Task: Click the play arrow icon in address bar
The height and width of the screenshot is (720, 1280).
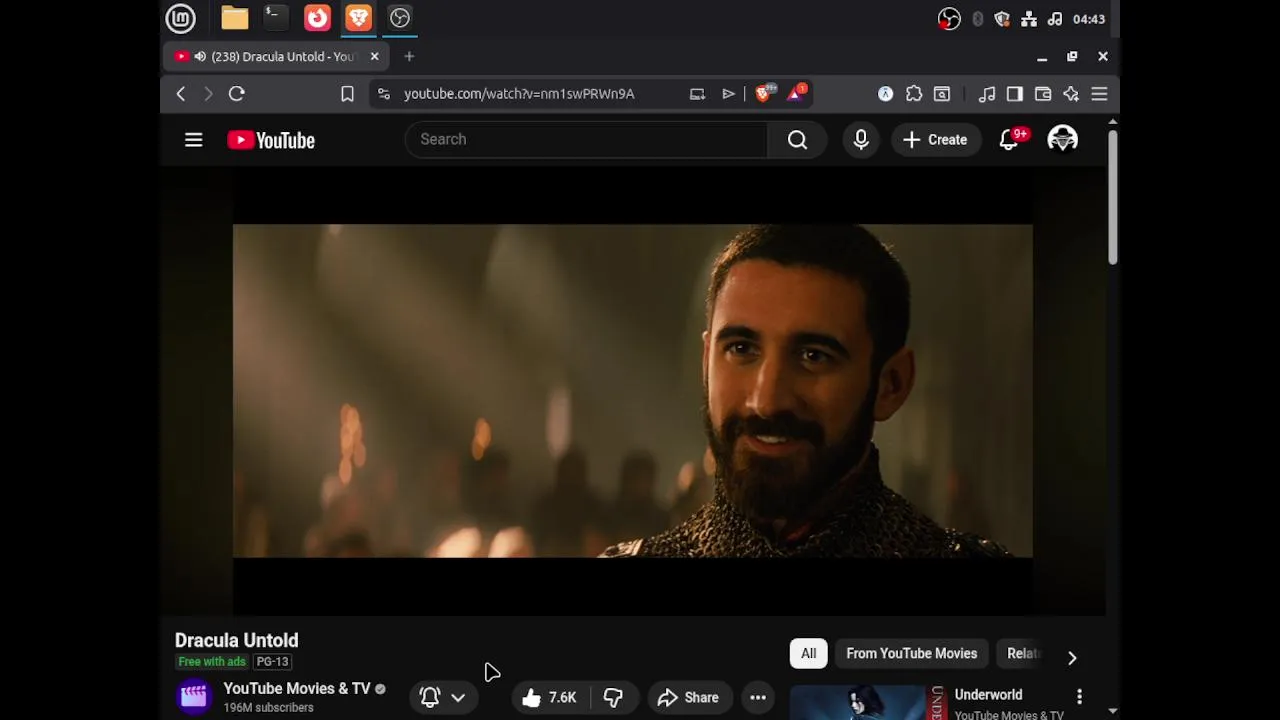Action: pos(728,94)
